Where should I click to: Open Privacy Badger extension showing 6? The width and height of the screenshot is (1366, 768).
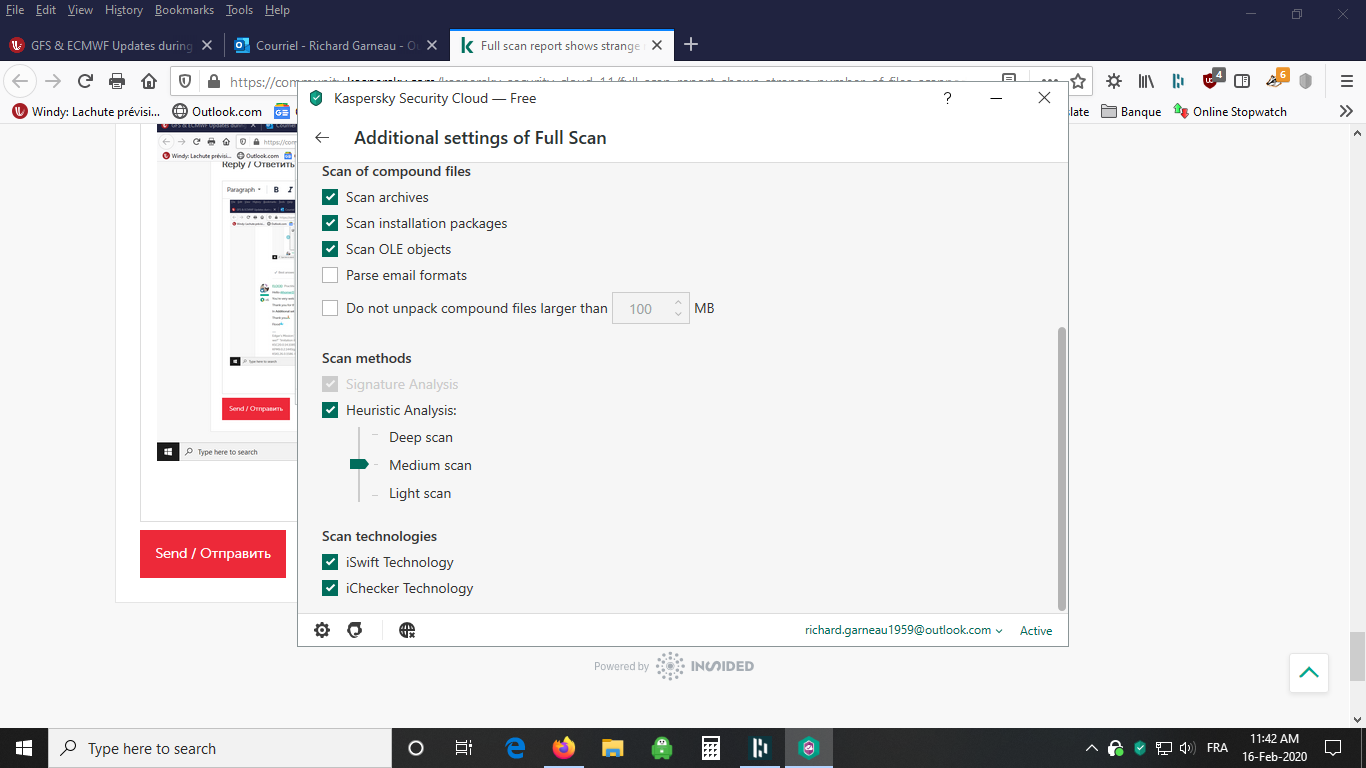(x=1277, y=79)
